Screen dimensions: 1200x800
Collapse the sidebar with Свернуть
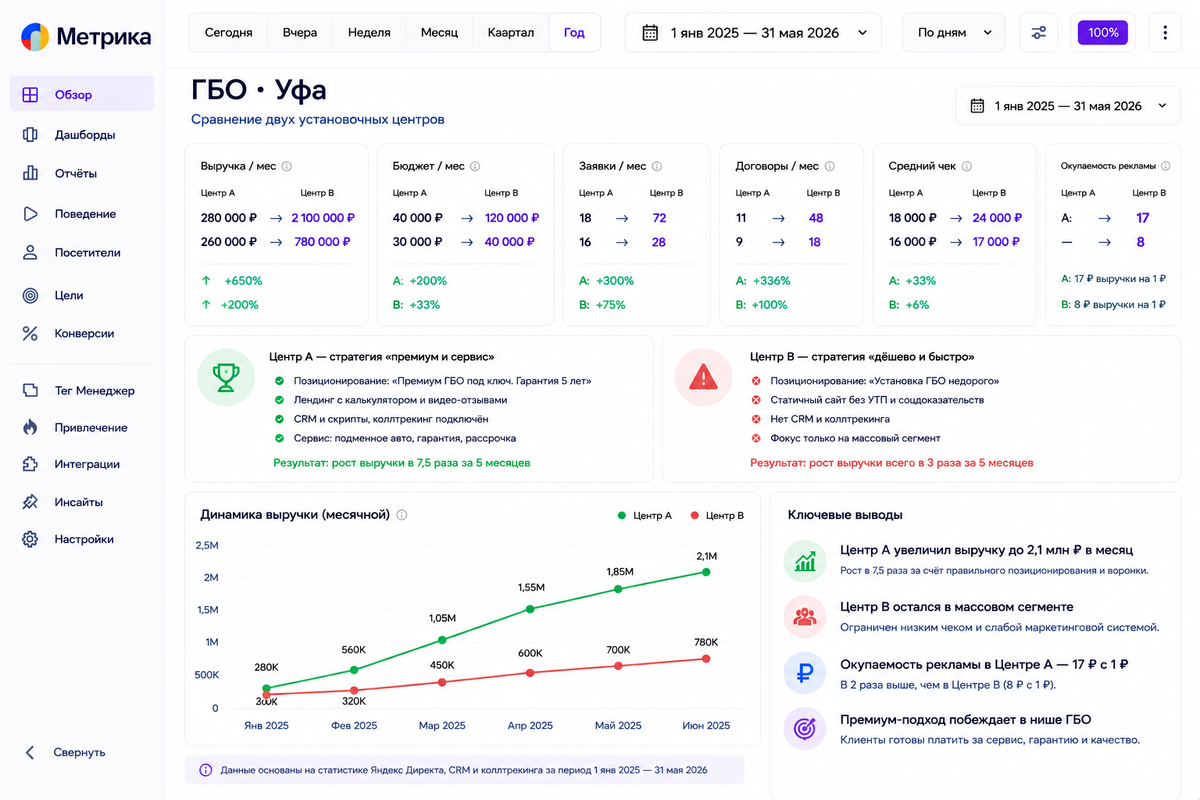[65, 752]
